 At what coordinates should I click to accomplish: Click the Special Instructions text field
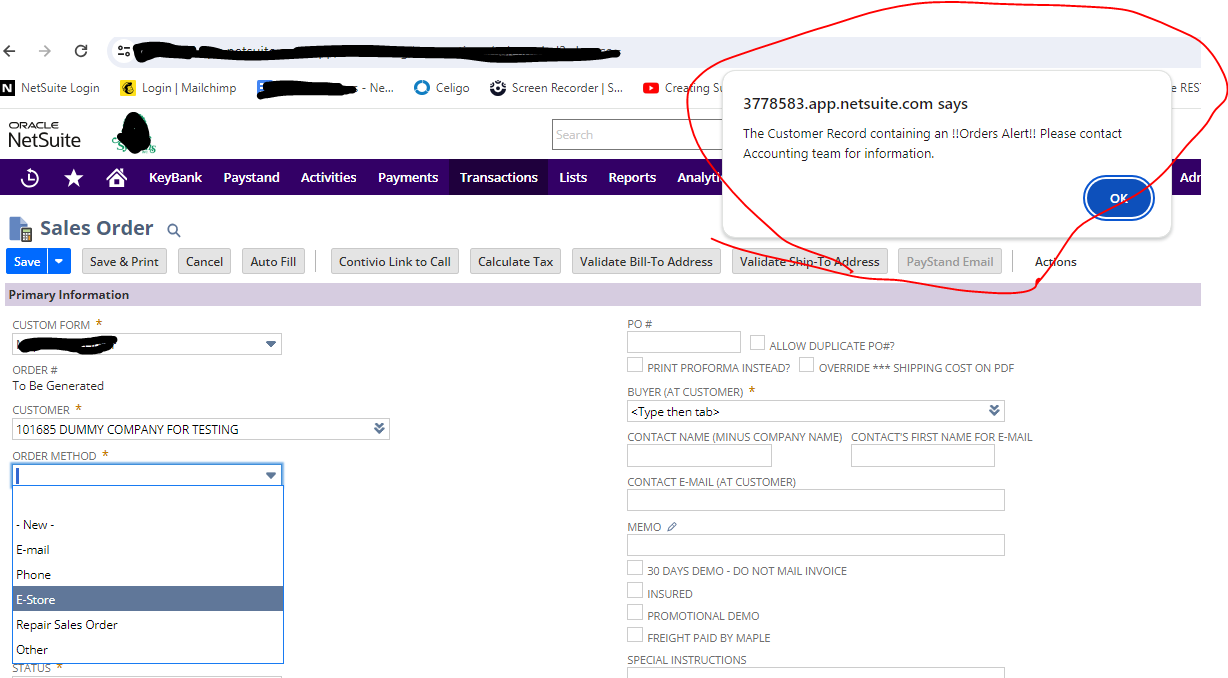tap(815, 672)
